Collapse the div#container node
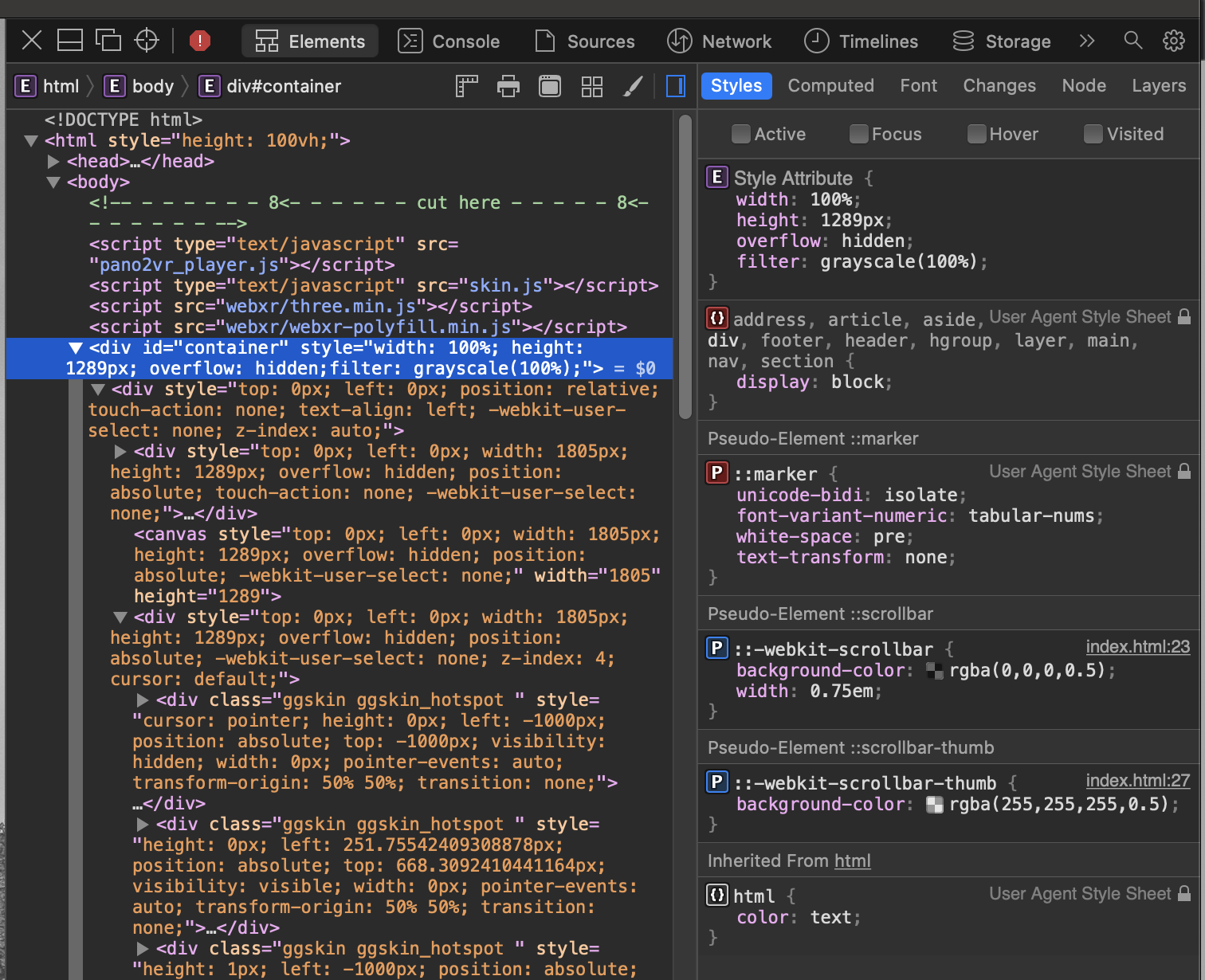This screenshot has height=980, width=1205. click(76, 348)
